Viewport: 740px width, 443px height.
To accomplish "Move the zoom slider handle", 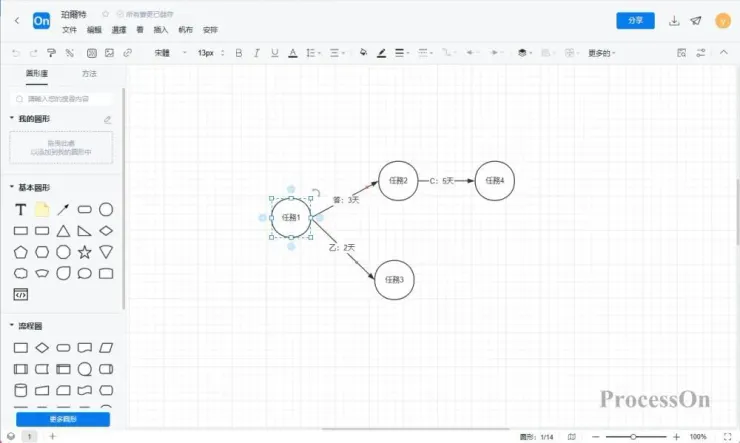I will (633, 437).
